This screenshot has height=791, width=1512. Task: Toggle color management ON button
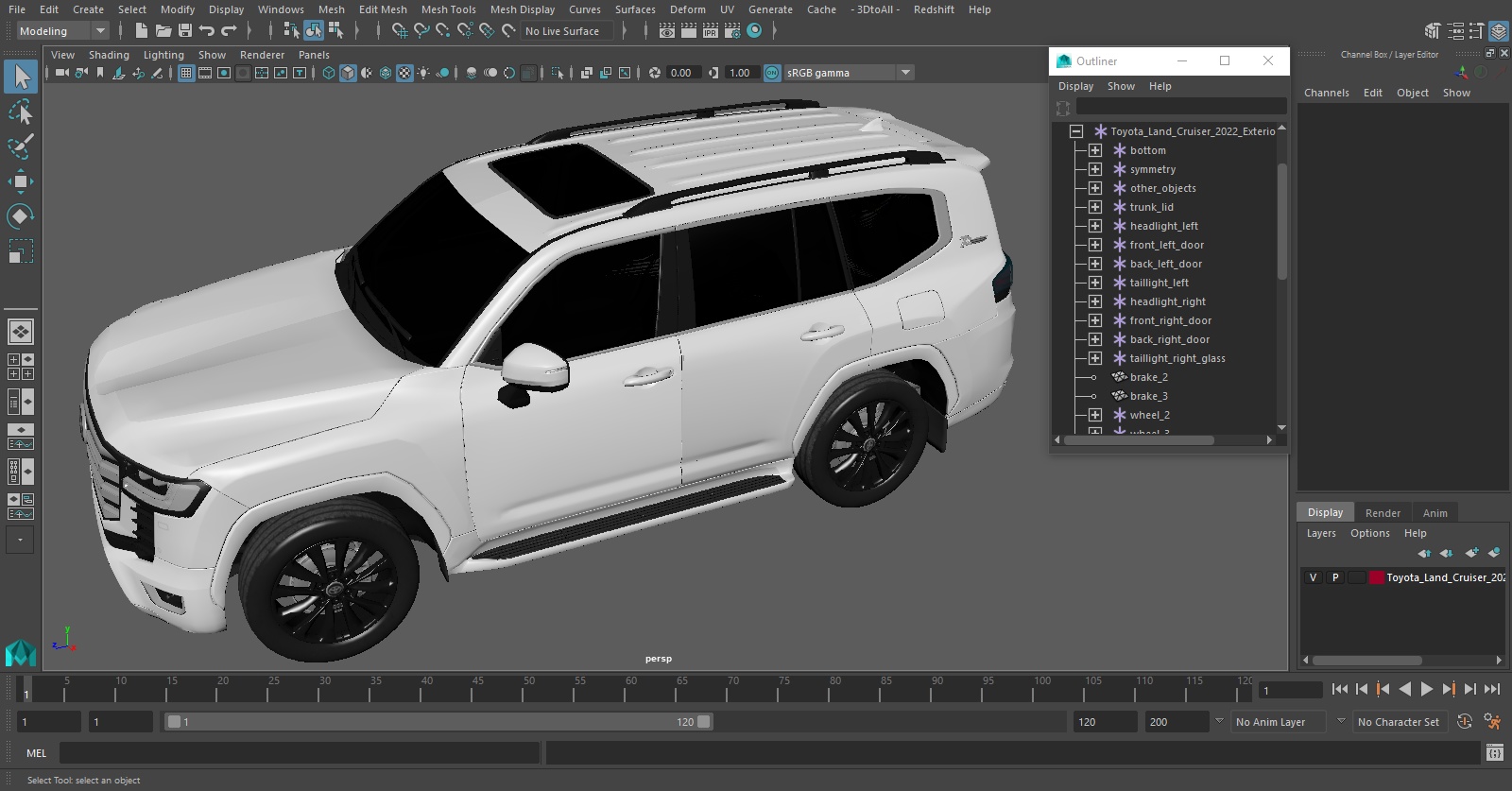(772, 73)
